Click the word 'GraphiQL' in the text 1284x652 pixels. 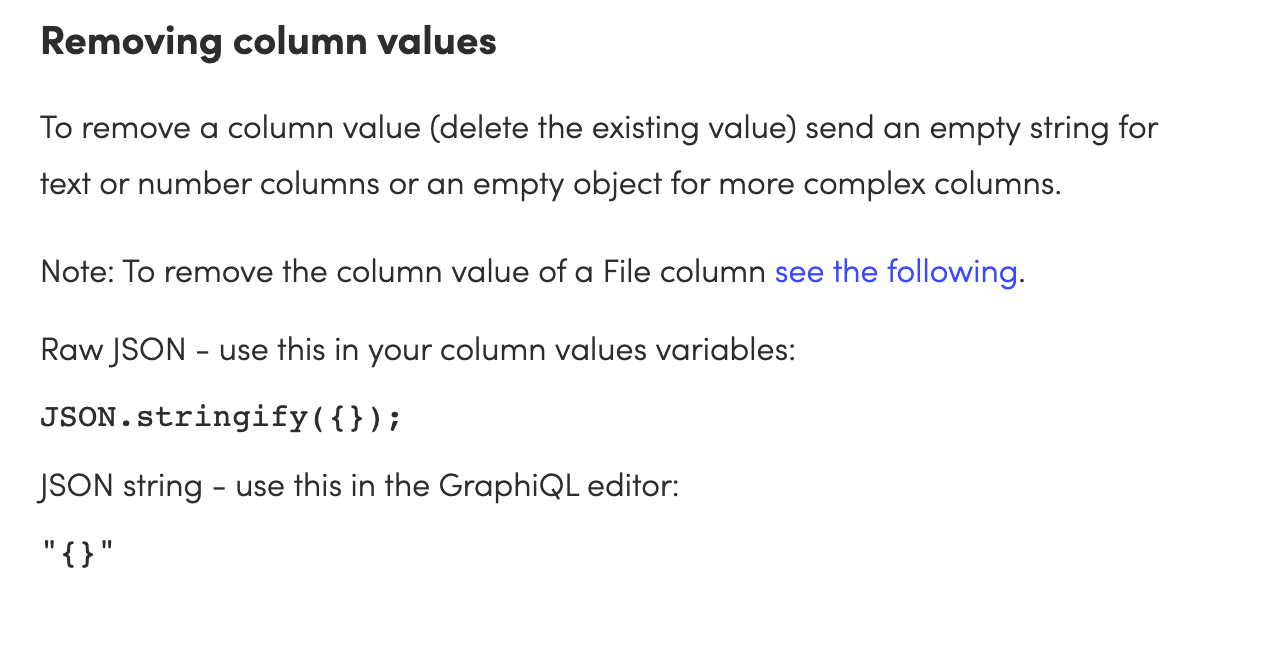(509, 486)
